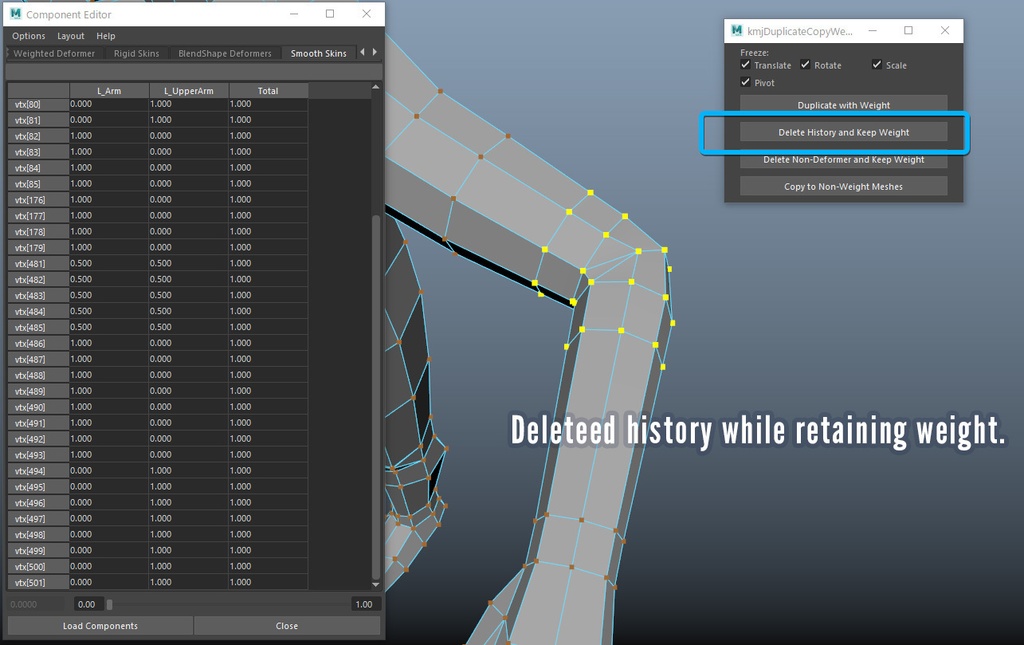1024x645 pixels.
Task: Click Delete History and Keep Weight
Action: point(843,133)
